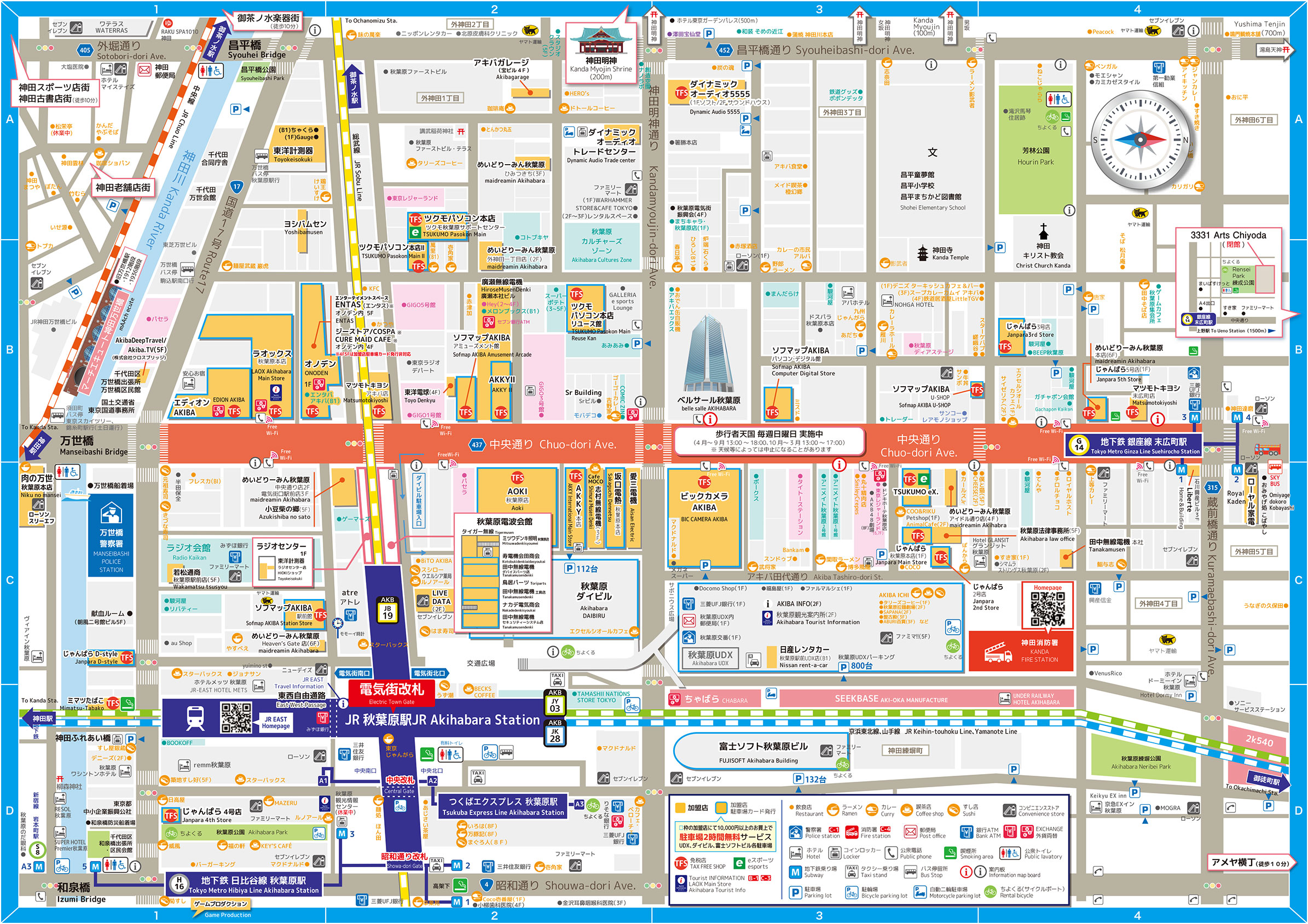Click the route 315 badge on Kuramaebashi-dori

tap(1212, 487)
